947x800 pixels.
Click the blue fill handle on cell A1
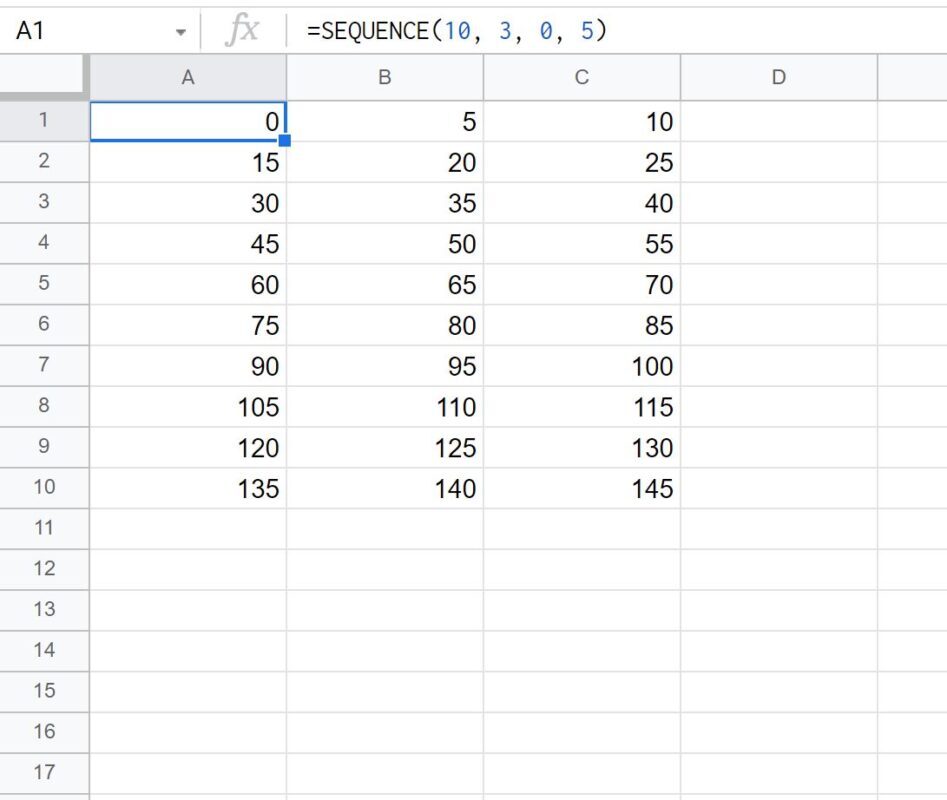284,141
